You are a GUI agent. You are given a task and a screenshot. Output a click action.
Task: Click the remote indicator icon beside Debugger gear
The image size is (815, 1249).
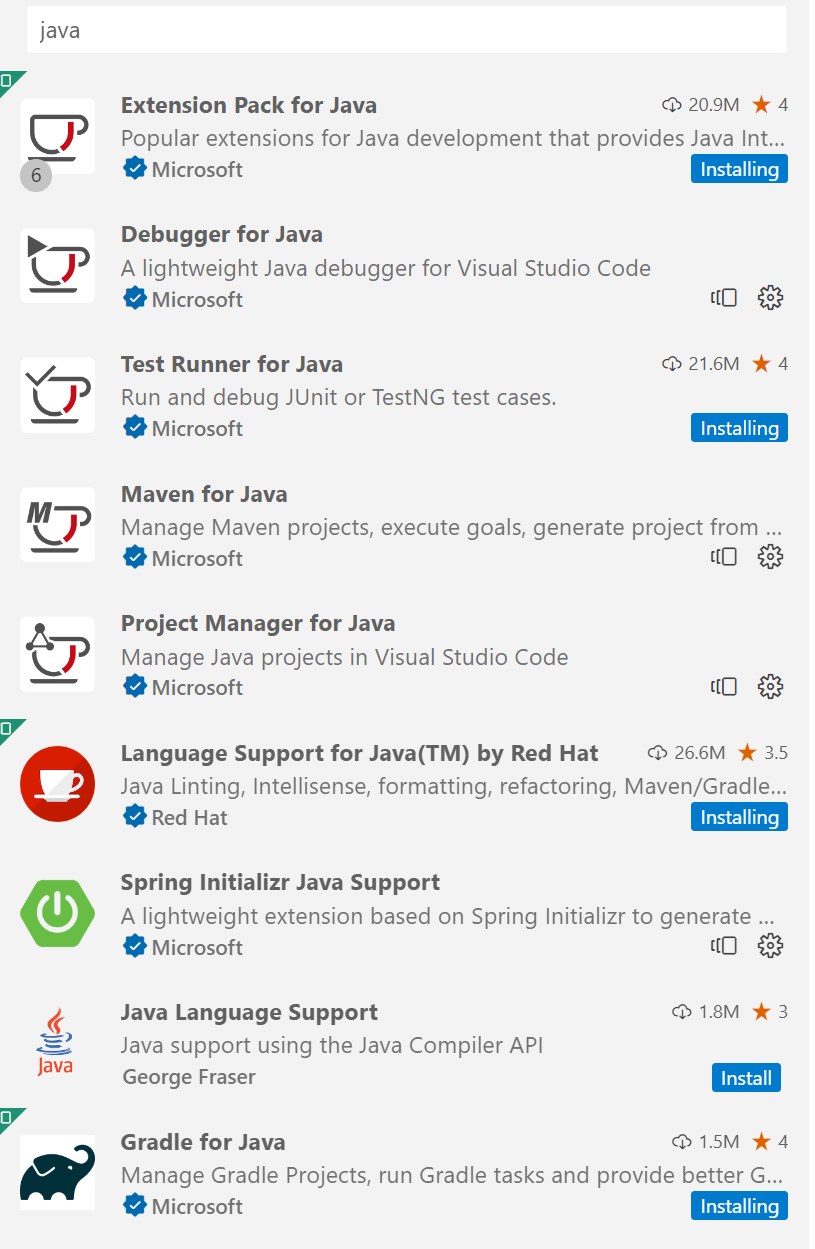coord(724,298)
